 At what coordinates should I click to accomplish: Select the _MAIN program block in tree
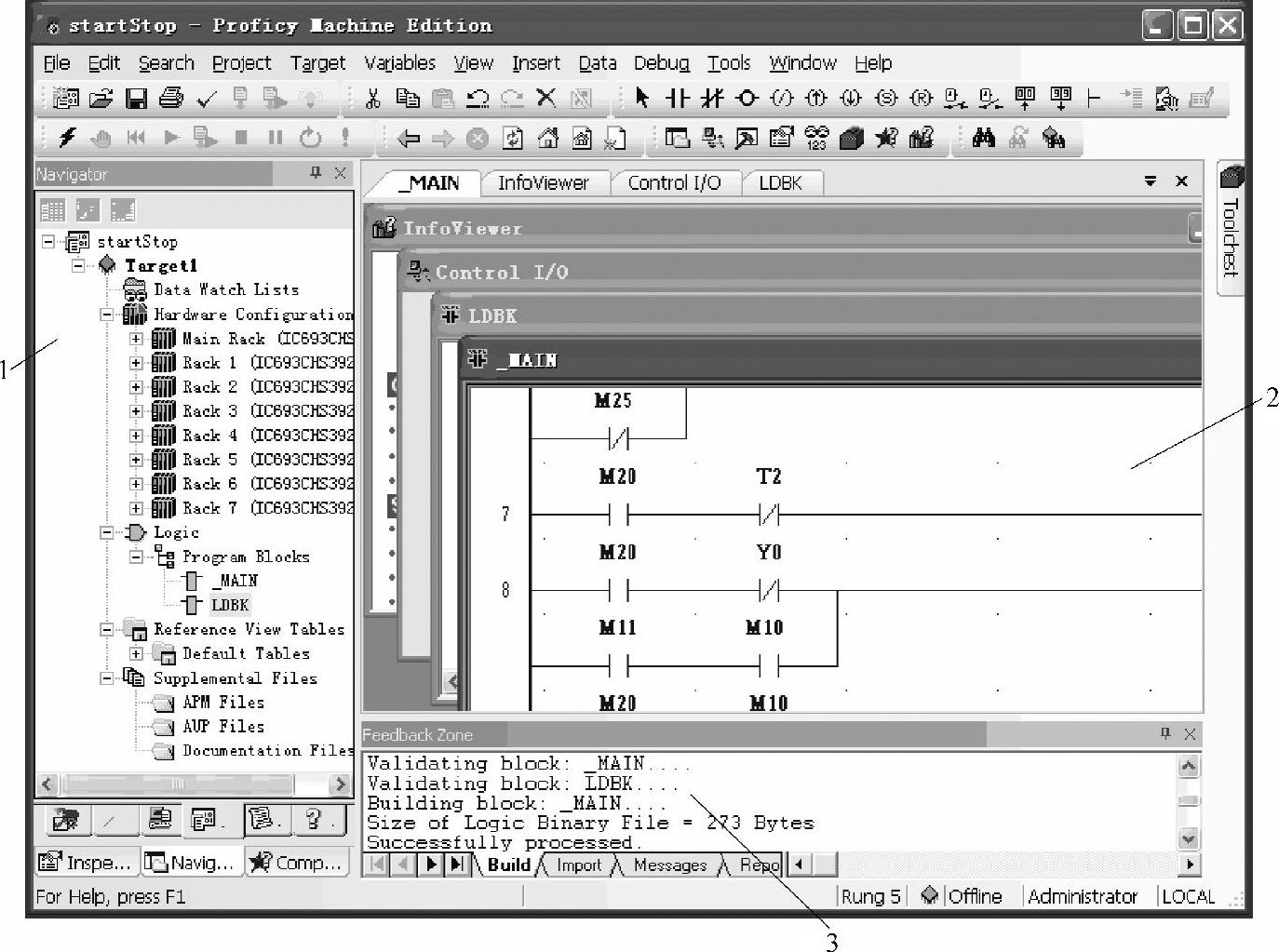tap(234, 581)
